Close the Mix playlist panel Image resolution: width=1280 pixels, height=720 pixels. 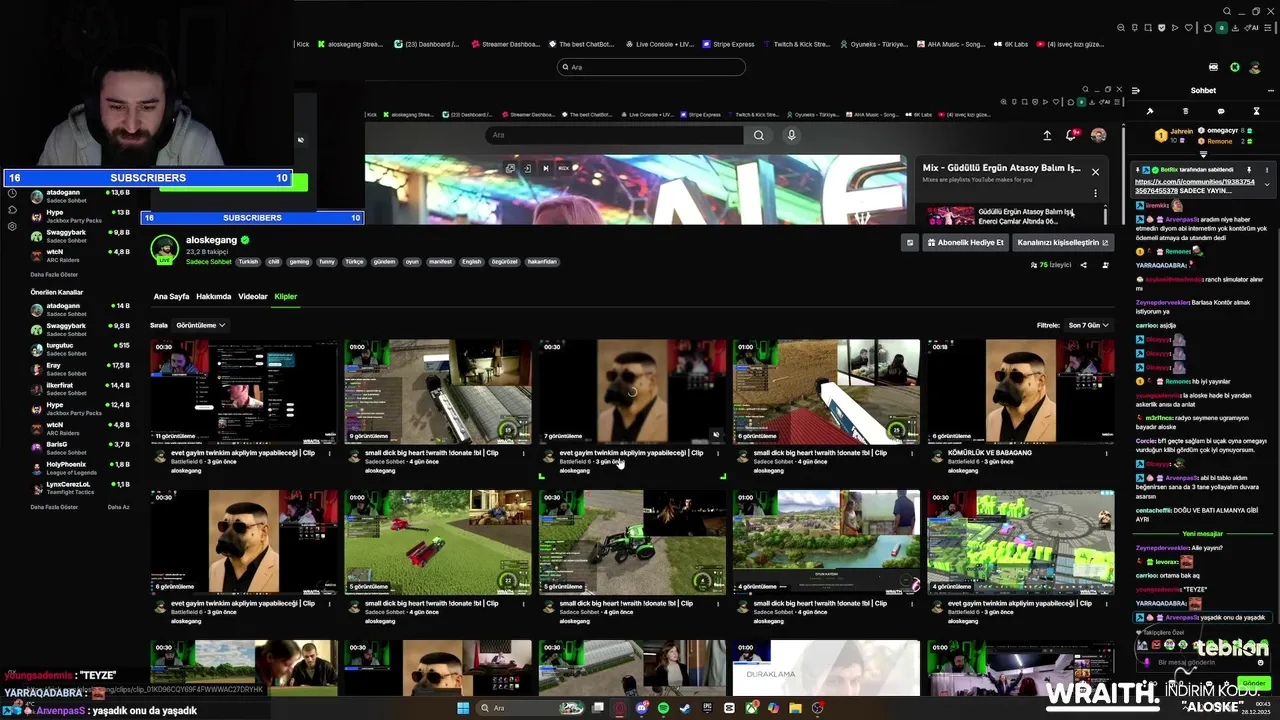coord(1095,171)
